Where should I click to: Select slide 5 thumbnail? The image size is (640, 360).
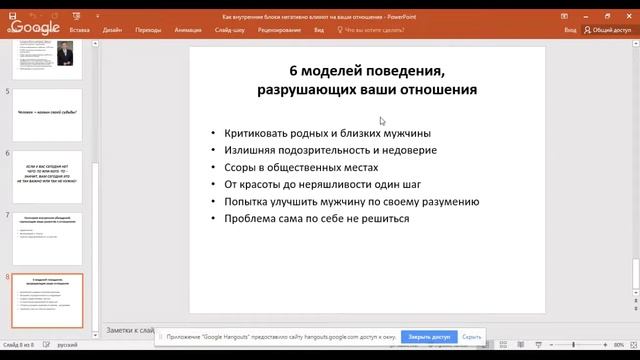pyautogui.click(x=47, y=115)
